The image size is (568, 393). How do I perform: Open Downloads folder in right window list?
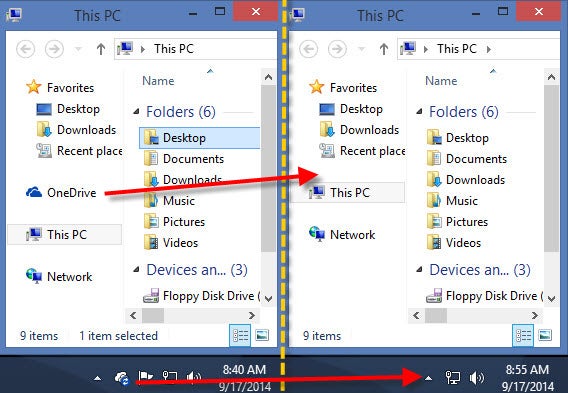coord(466,180)
